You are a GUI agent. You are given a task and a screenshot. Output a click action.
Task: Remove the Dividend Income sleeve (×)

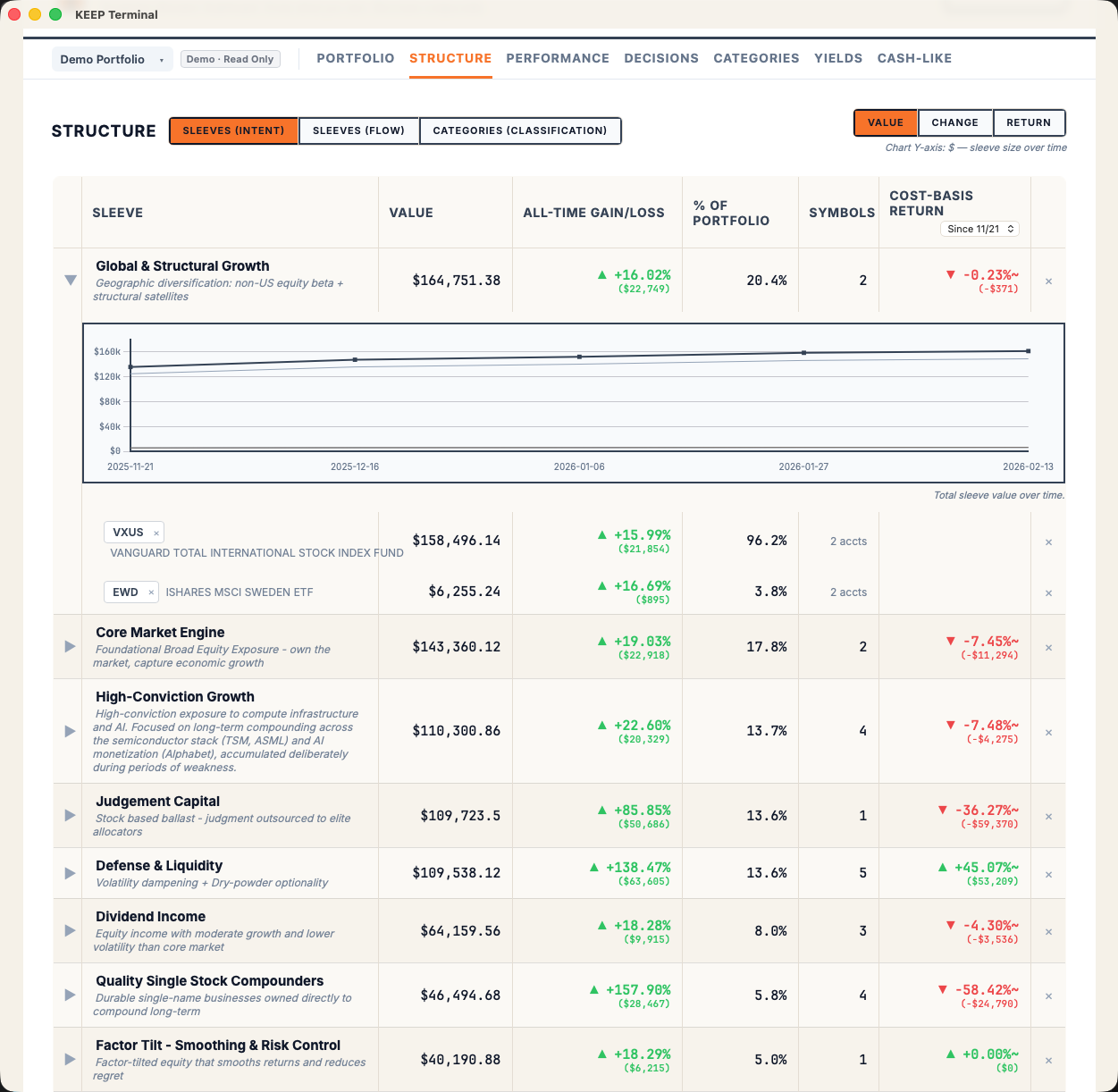coord(1048,932)
